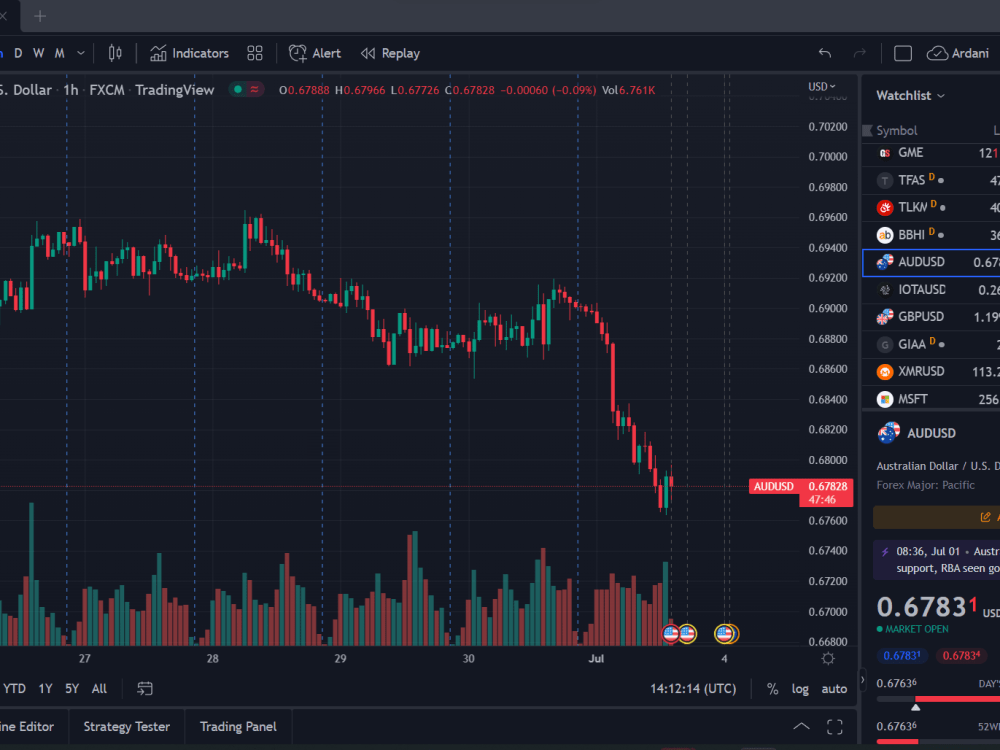
Task: Close the current browser tab
Action: pos(3,16)
